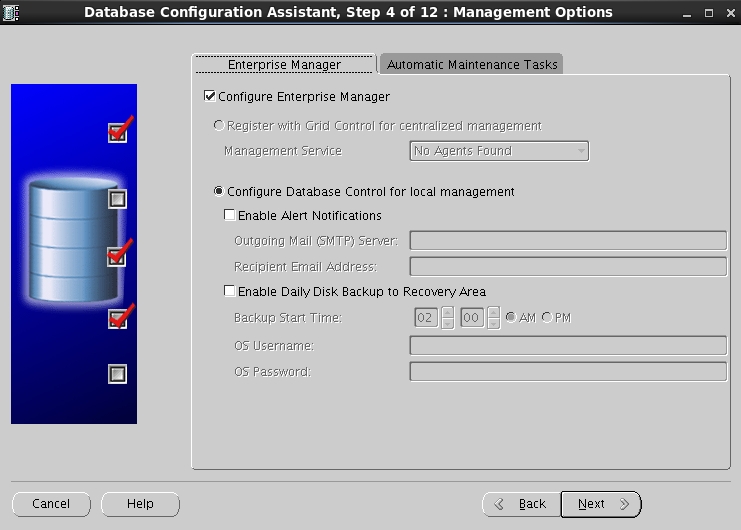
Task: Click the backup hour field showing 02
Action: pyautogui.click(x=426, y=317)
